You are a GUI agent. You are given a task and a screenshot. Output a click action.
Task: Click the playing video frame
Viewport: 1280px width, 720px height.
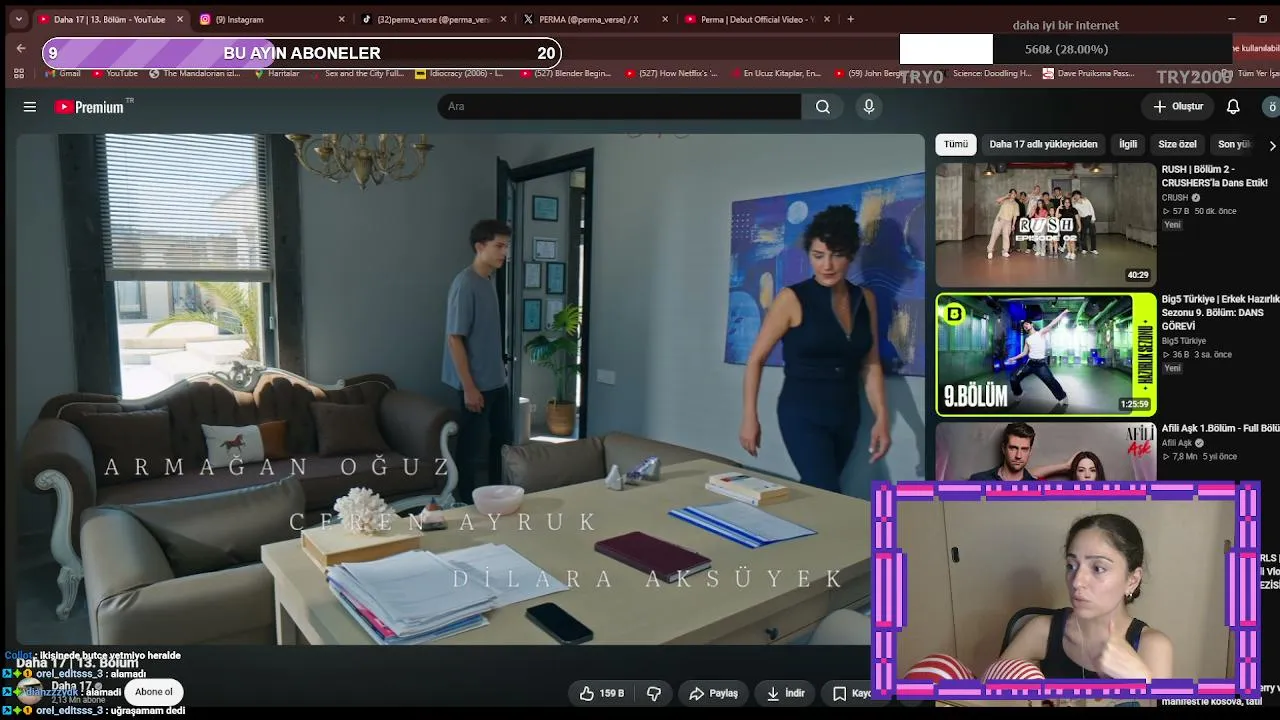(470, 389)
